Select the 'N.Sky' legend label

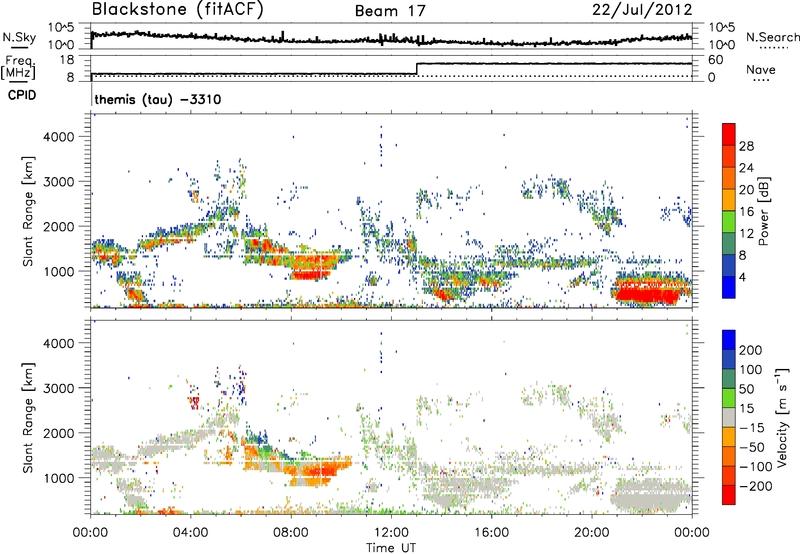click(x=19, y=37)
